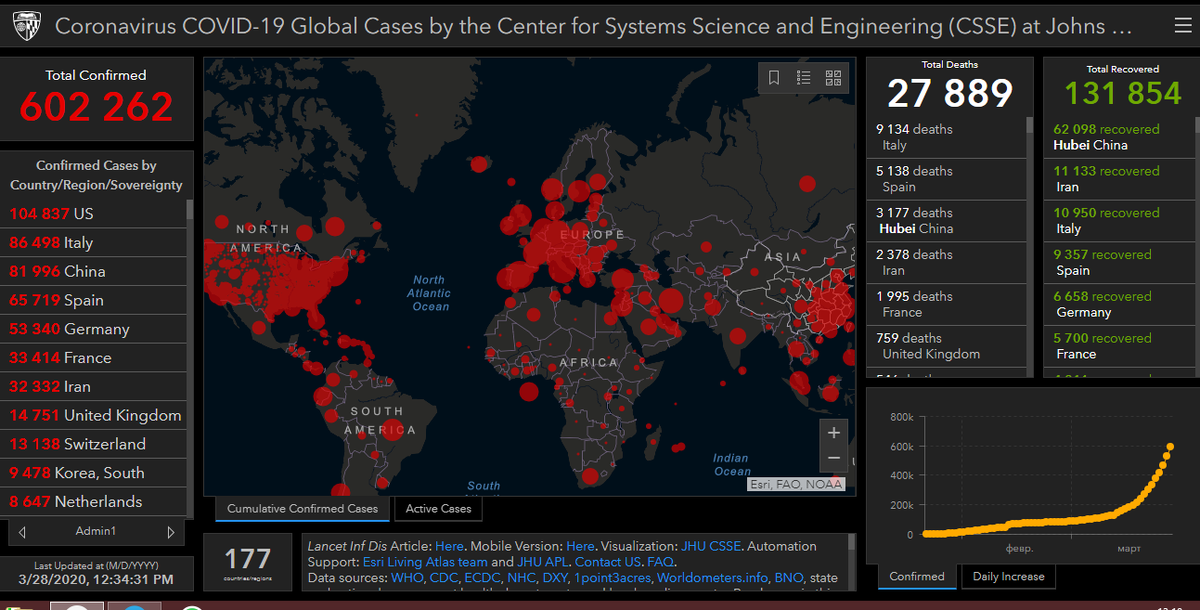The image size is (1200, 610).
Task: Select Spain row with 65 719 cases
Action: (x=93, y=300)
